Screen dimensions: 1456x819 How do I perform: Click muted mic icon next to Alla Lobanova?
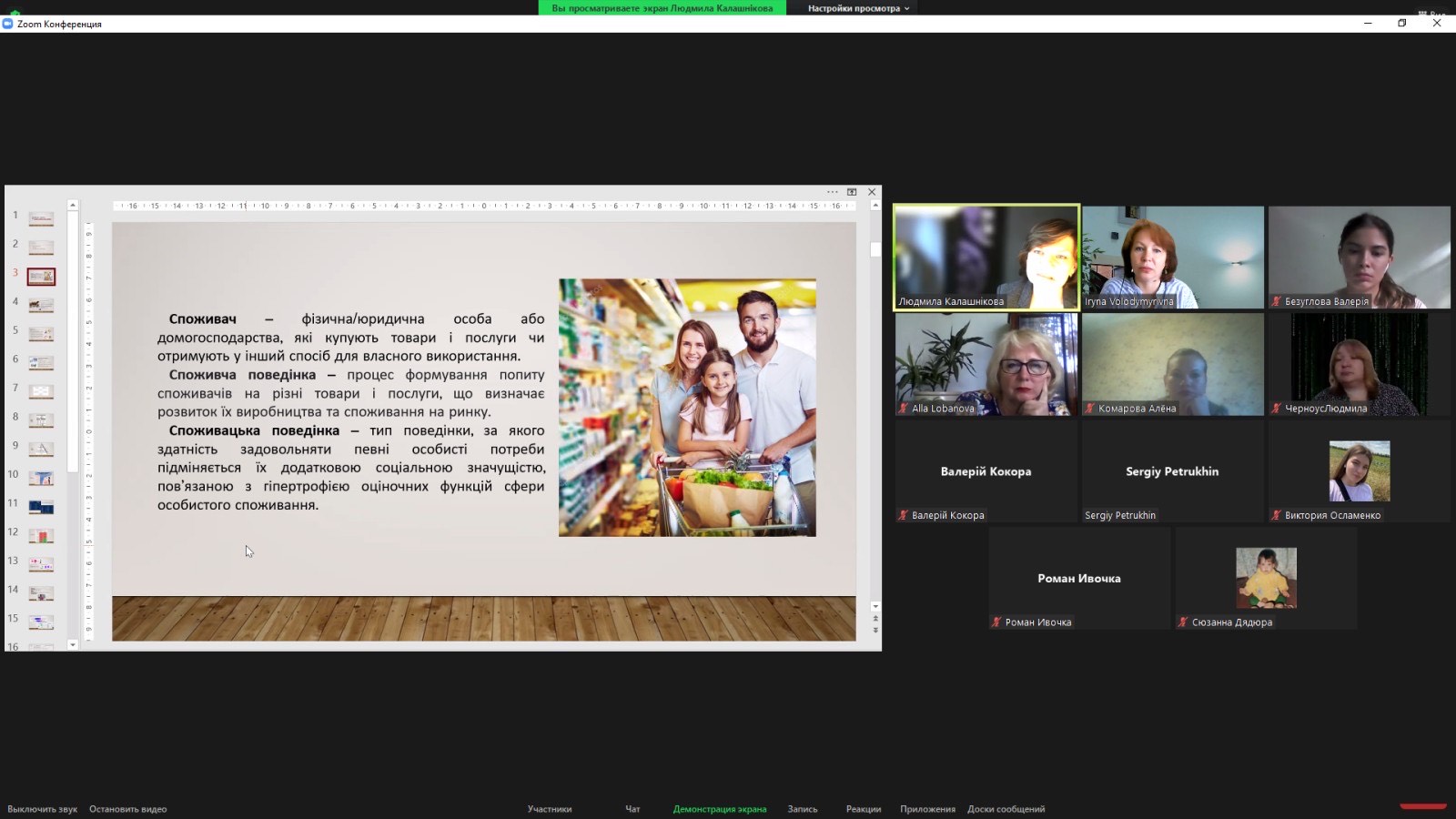click(904, 409)
